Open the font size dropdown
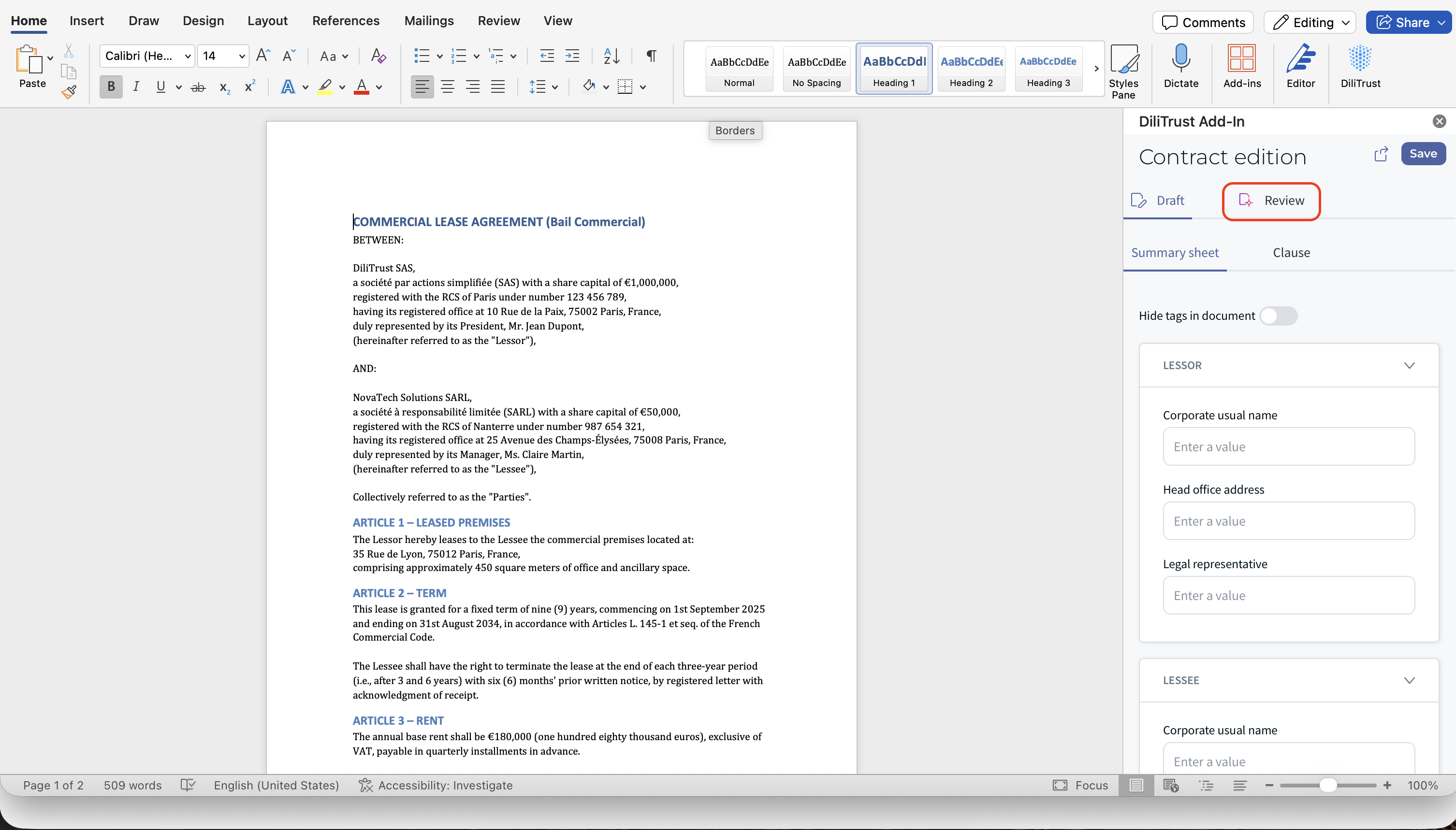Screen dimensions: 1456x830 point(242,56)
